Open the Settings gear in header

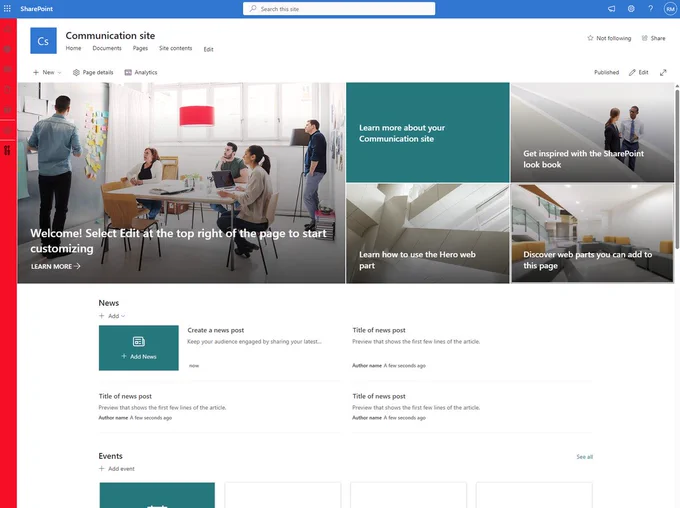point(631,9)
